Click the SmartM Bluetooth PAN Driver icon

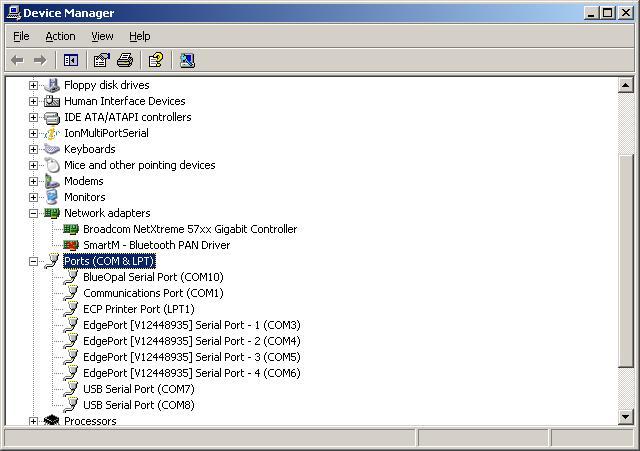[x=71, y=245]
